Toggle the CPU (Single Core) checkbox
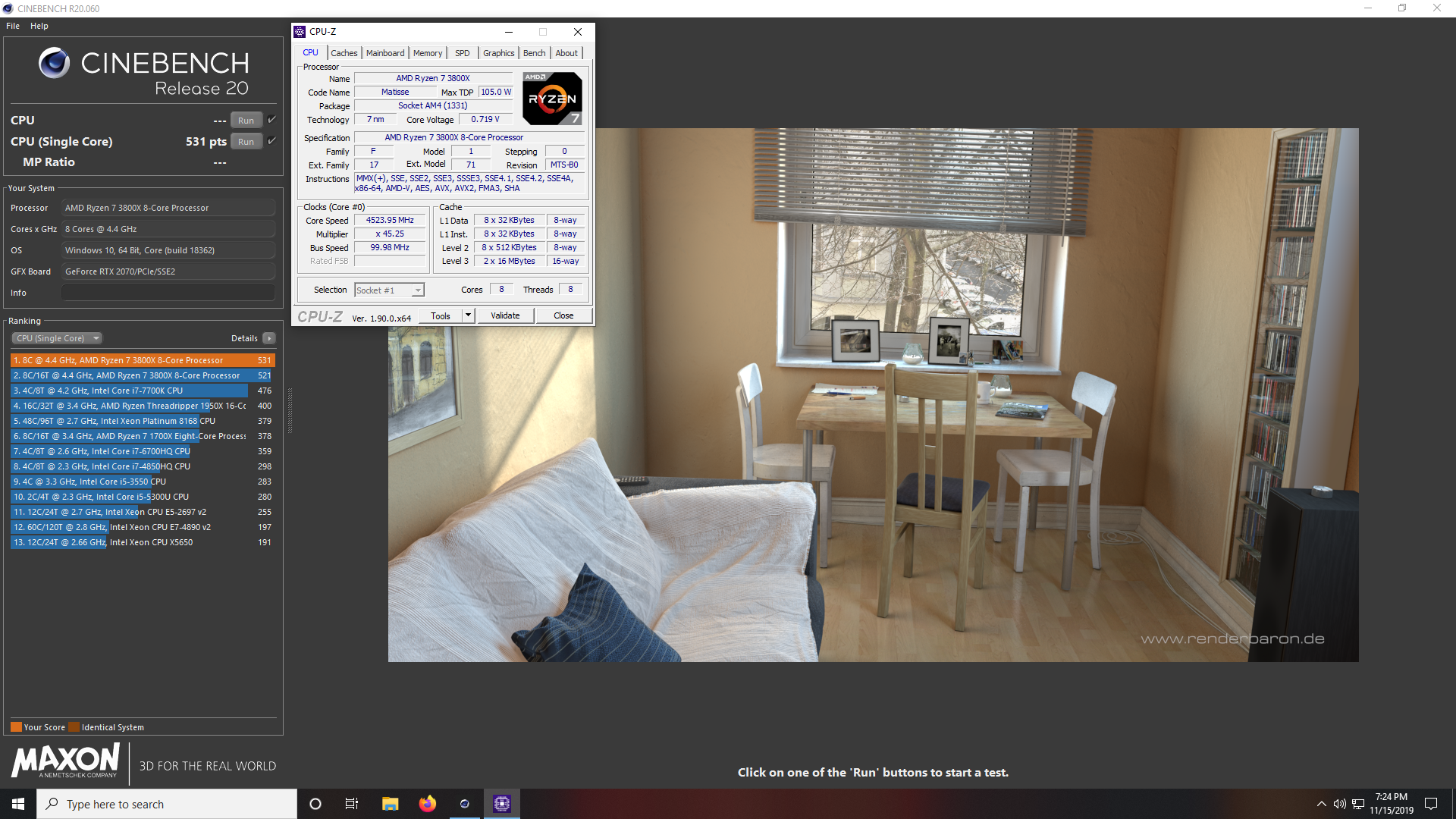 [271, 141]
